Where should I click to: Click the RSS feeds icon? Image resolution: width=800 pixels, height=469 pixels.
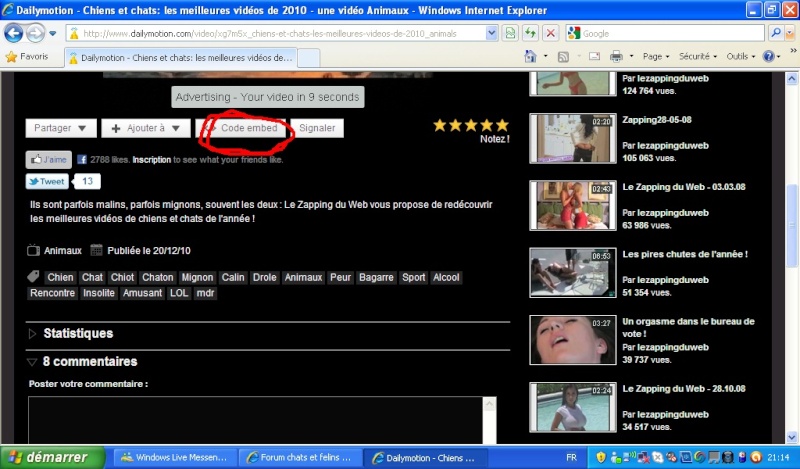coord(563,57)
